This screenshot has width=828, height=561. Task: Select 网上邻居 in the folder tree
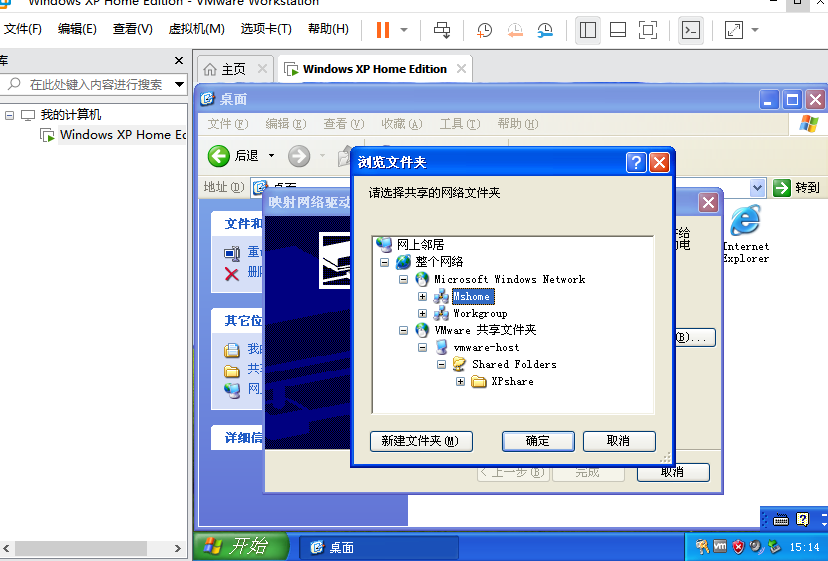[x=420, y=245]
